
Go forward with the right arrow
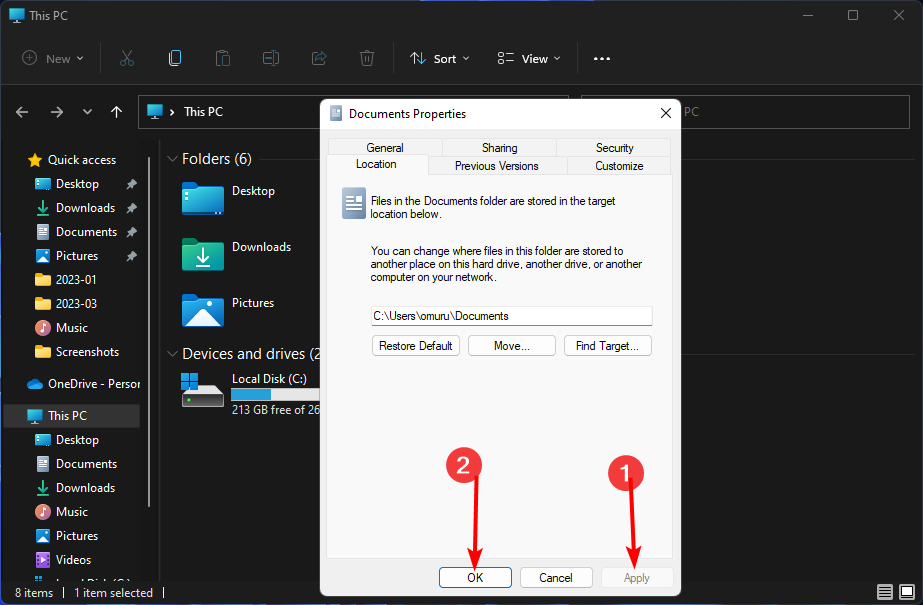click(57, 112)
